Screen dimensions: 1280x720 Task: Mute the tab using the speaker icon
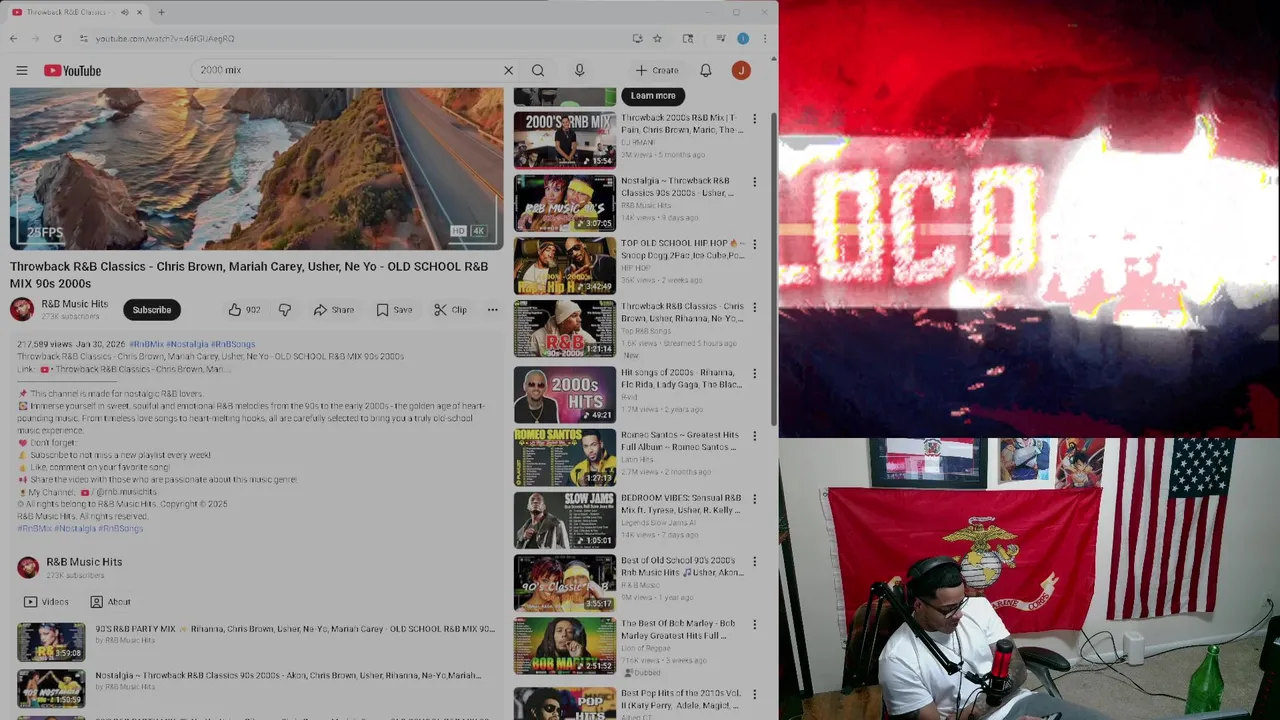(x=124, y=12)
